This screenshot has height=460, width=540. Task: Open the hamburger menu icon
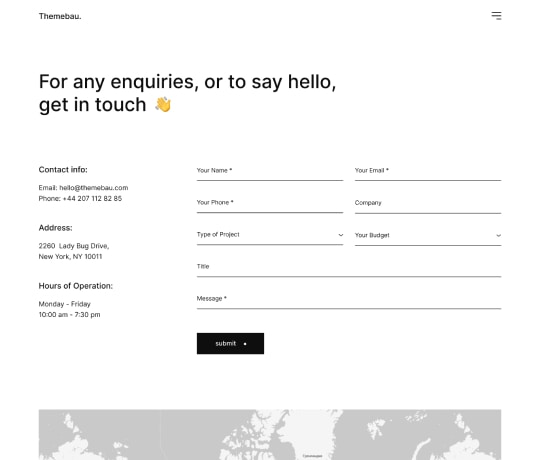[496, 16]
